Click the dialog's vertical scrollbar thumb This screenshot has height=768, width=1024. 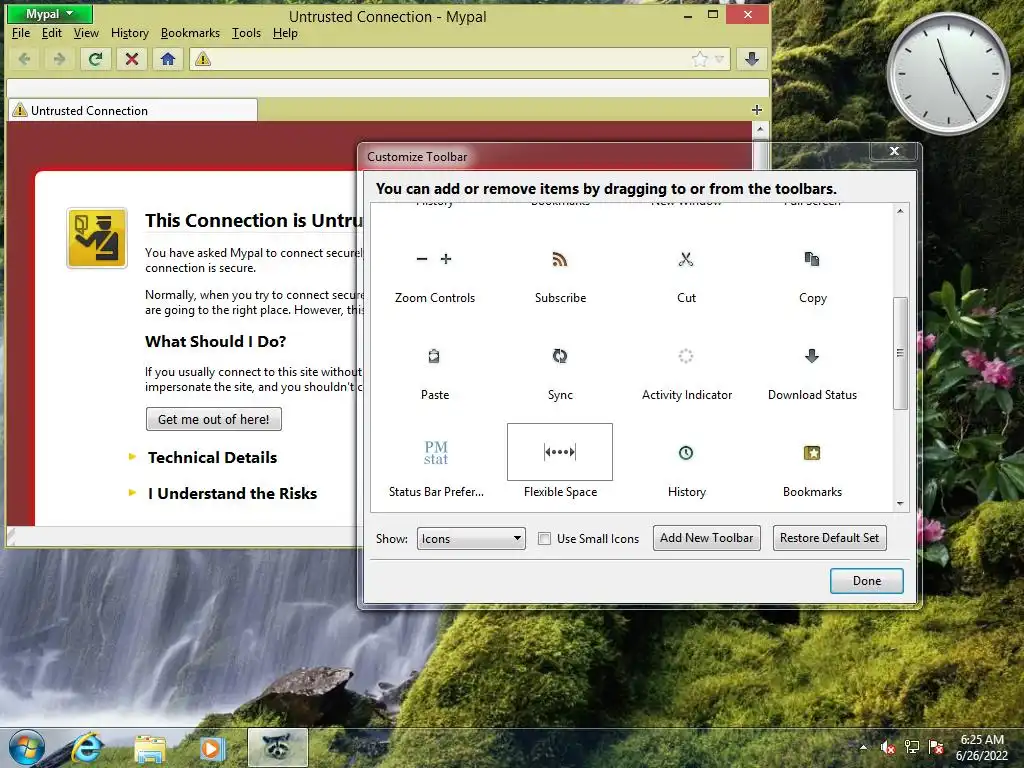[900, 353]
